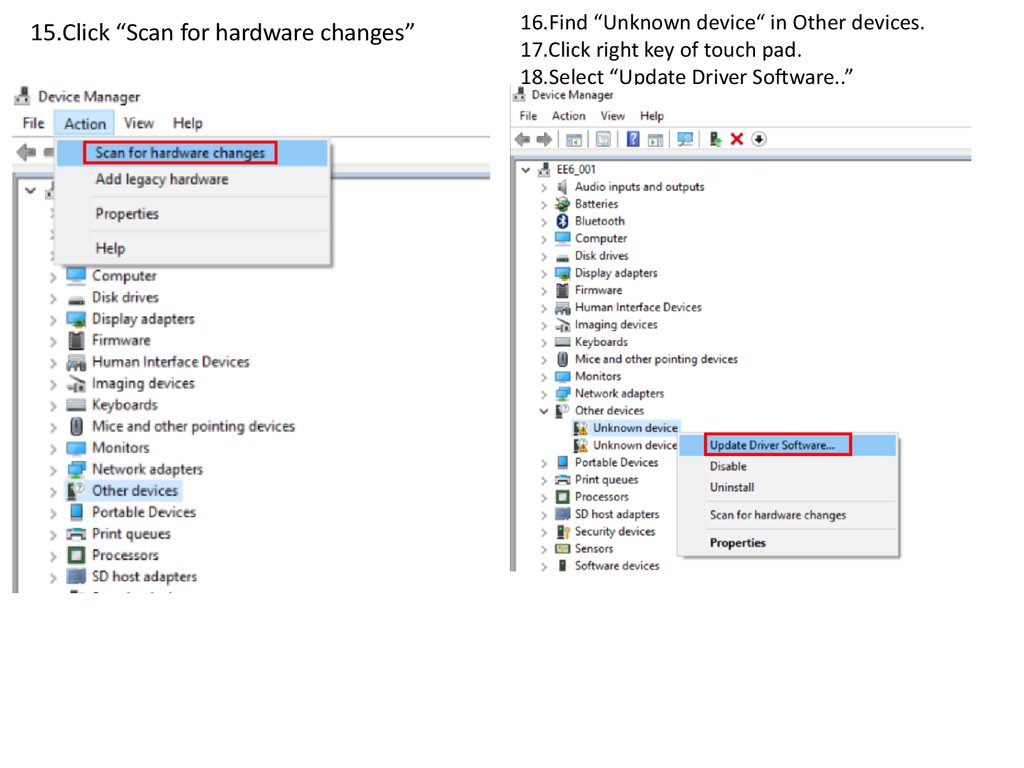Click down-arrow disable device toolbar icon

(759, 139)
